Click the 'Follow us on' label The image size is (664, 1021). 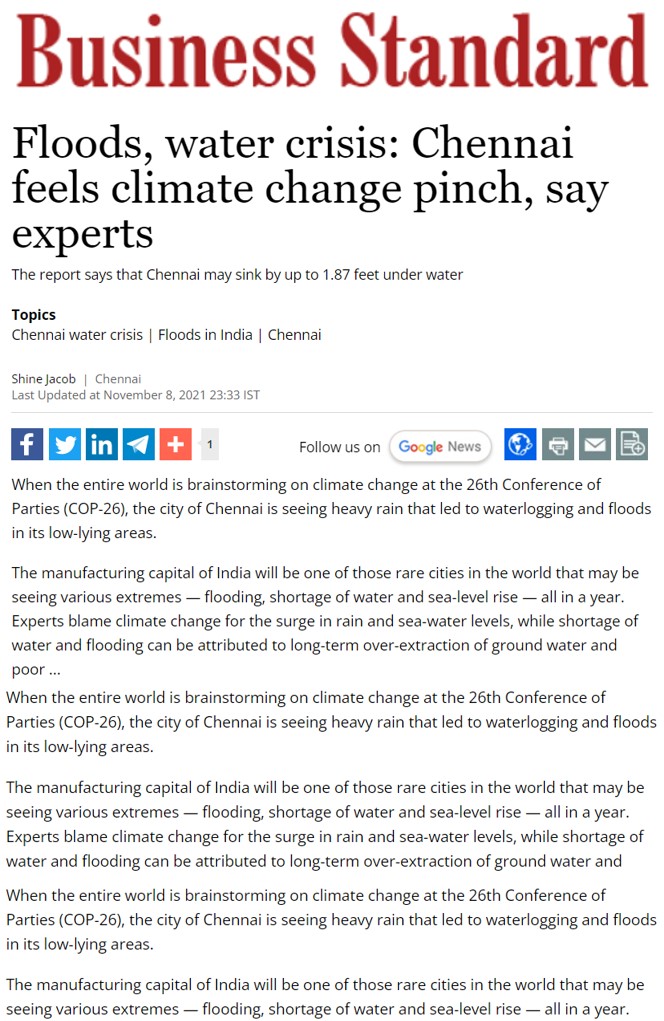pyautogui.click(x=340, y=447)
